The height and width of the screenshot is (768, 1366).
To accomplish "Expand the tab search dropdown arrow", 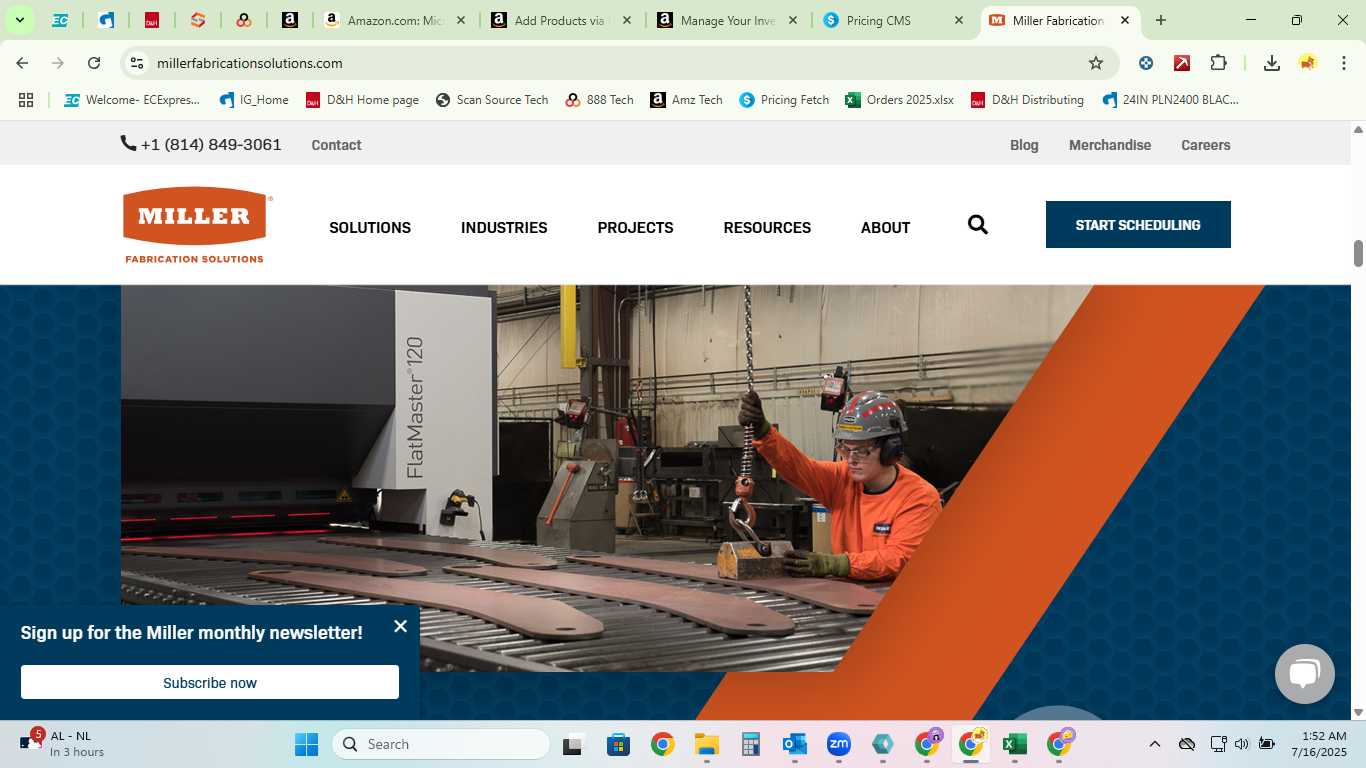I will [x=19, y=20].
